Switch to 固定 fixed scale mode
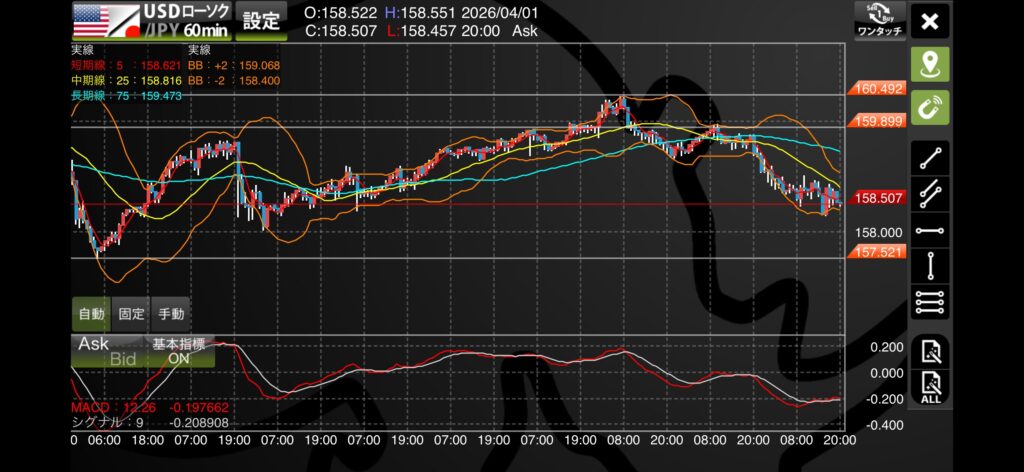The image size is (1024, 472). point(131,313)
